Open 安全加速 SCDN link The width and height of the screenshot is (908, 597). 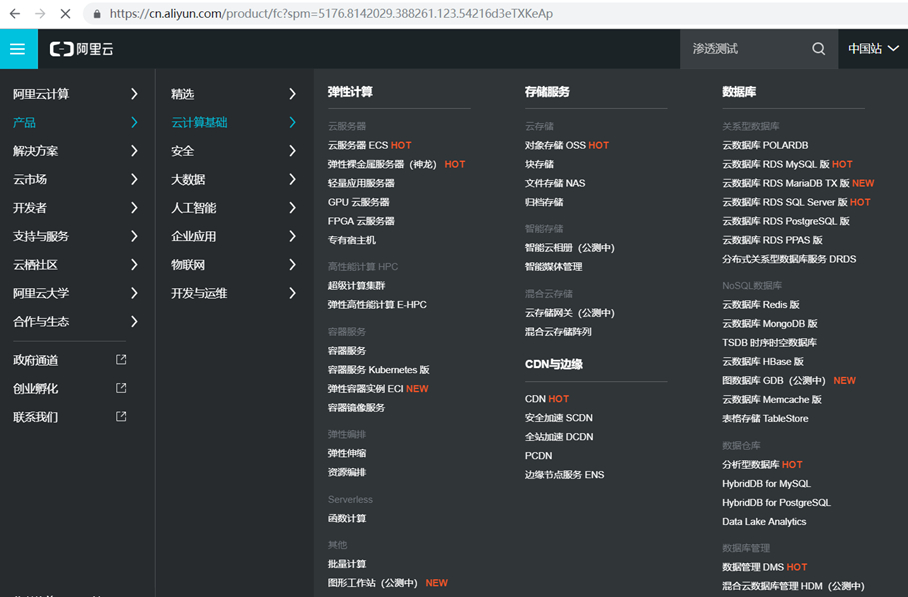click(559, 417)
